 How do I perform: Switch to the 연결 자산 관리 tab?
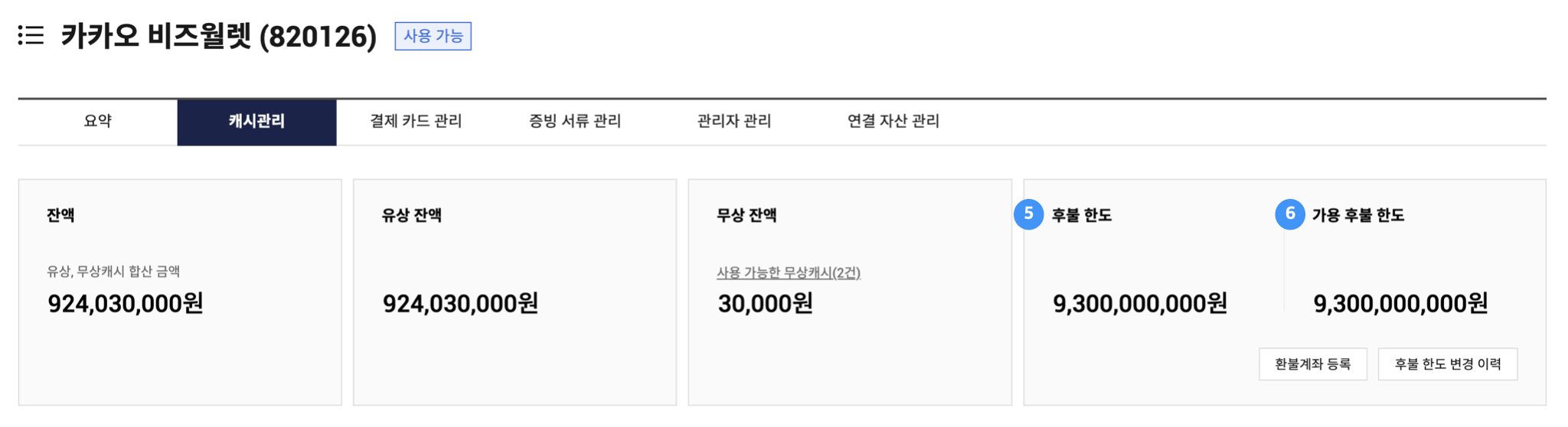tap(893, 122)
